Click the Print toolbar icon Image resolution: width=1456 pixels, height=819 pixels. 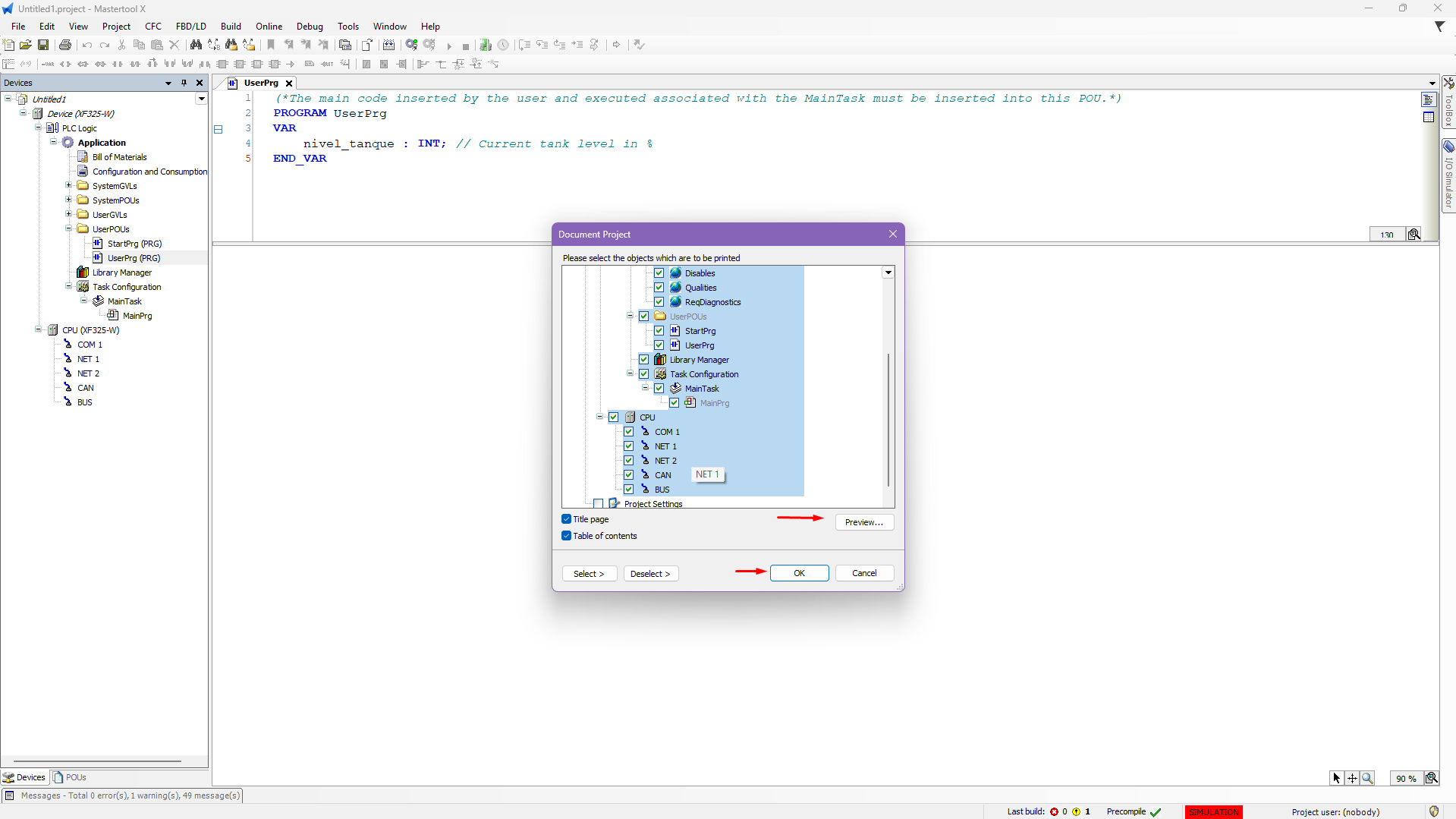(x=65, y=45)
